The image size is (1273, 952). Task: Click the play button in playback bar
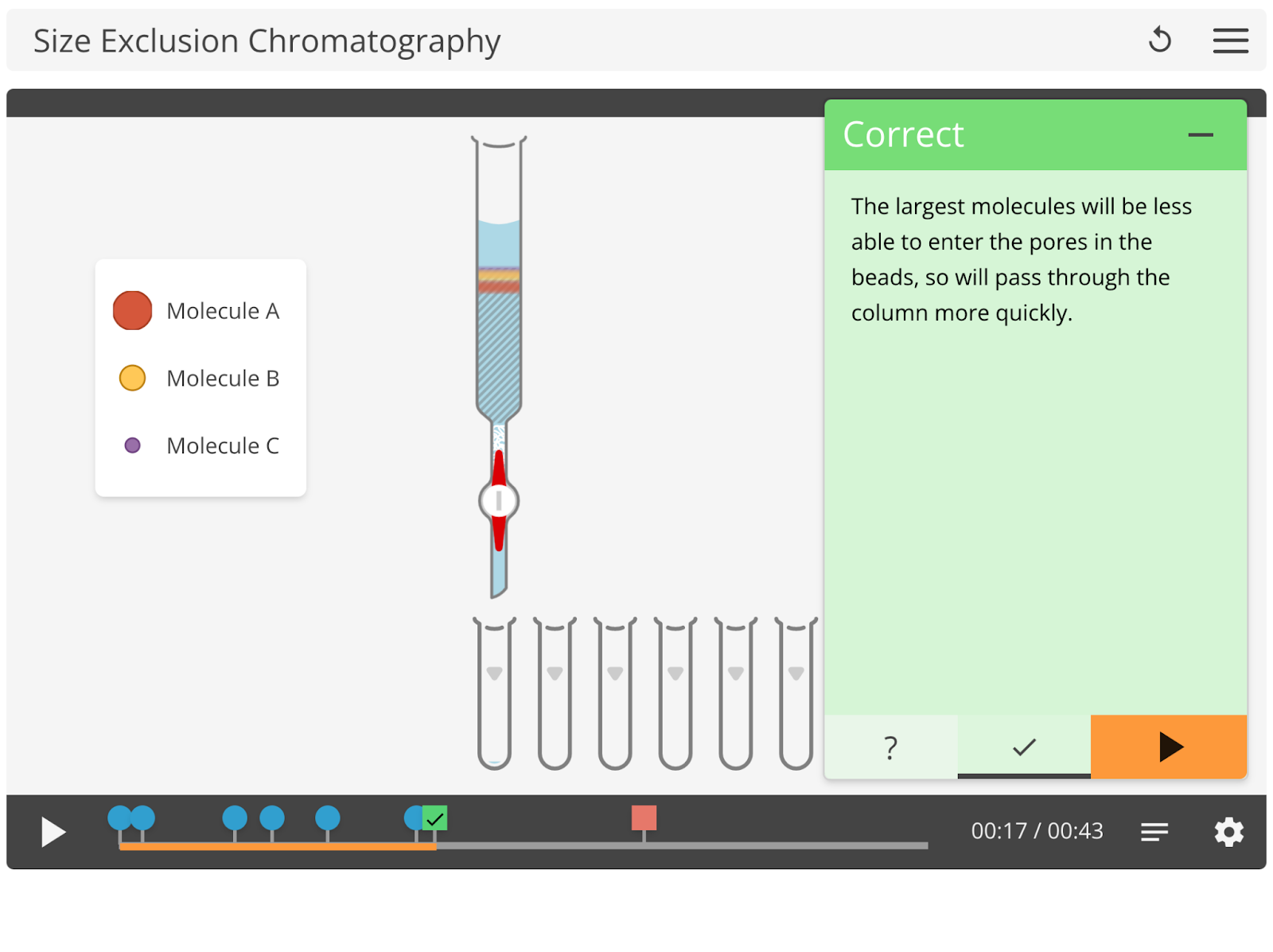53,832
